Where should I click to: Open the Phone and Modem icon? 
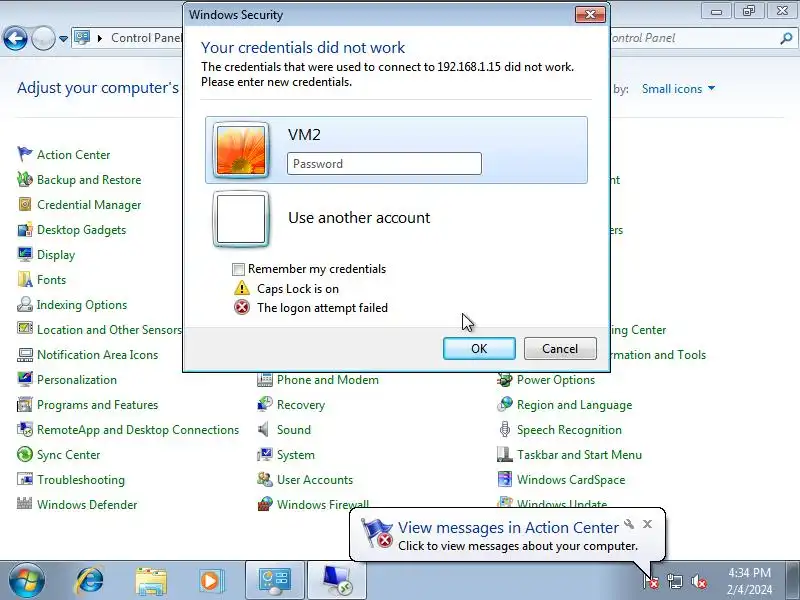point(264,380)
